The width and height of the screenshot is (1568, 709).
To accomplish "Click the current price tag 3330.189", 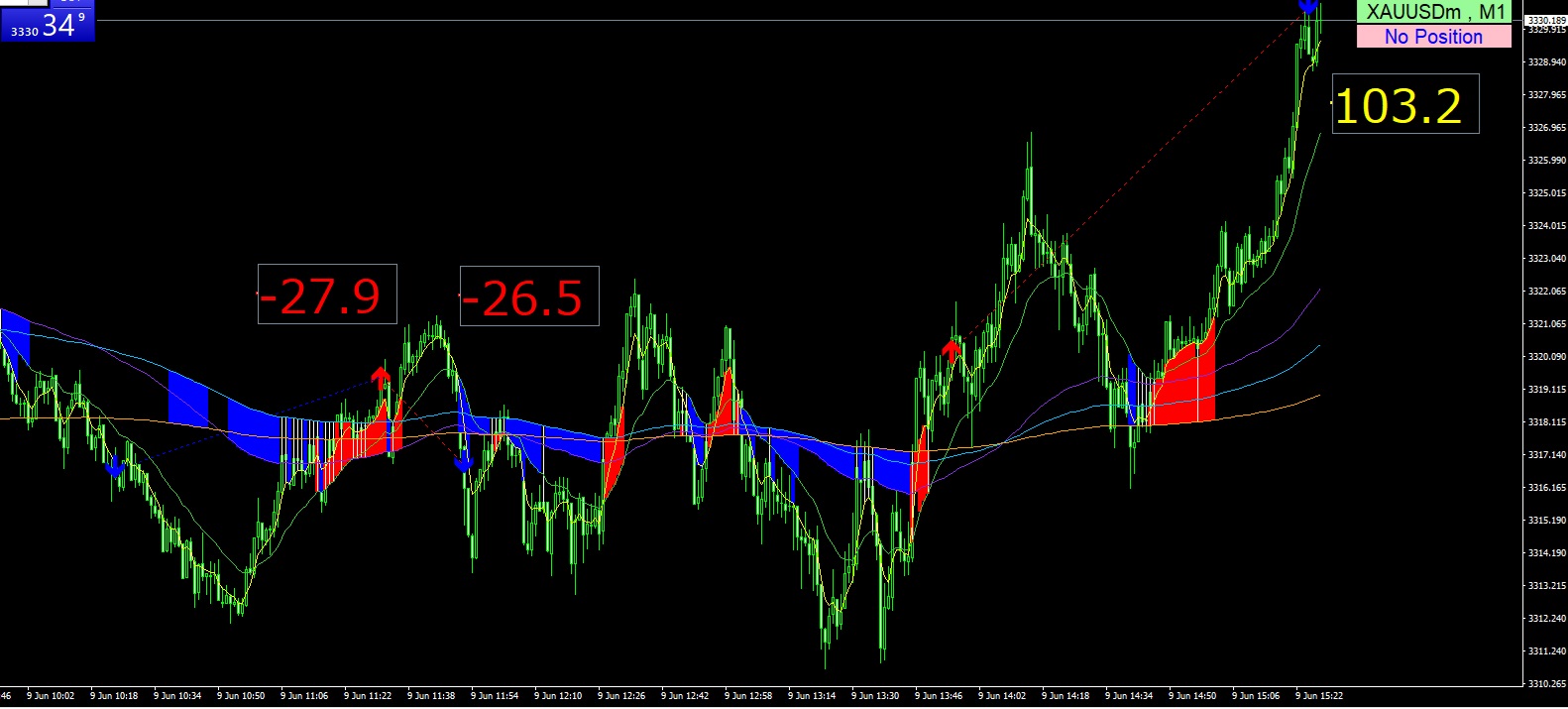I will [x=1546, y=20].
